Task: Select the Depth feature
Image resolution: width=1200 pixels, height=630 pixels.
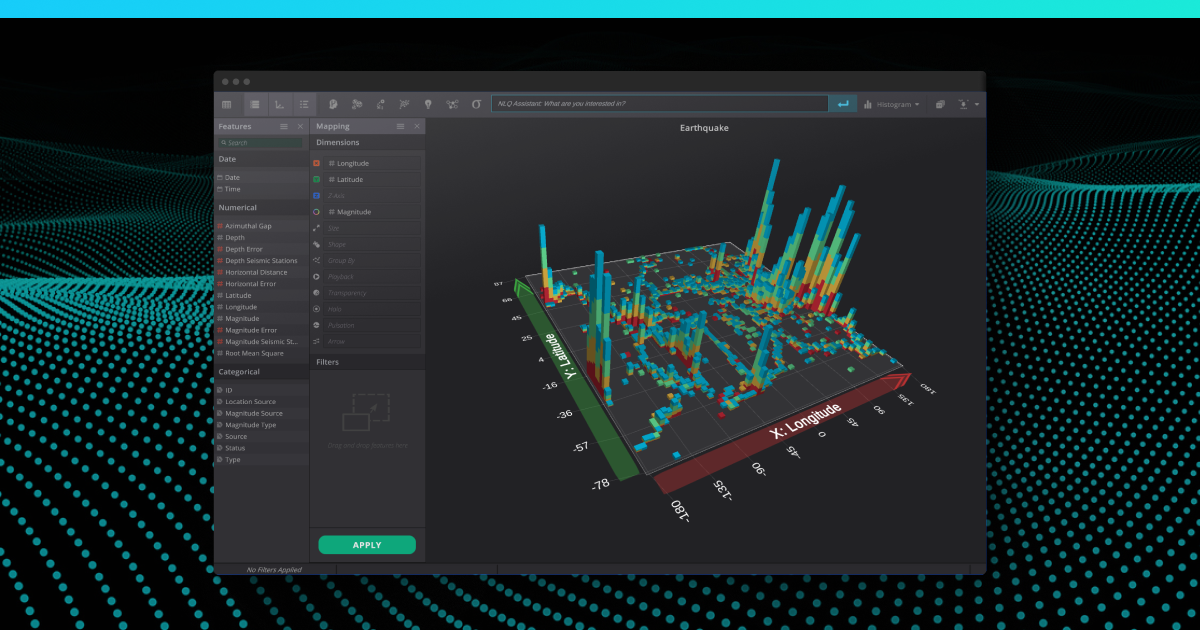Action: (261, 238)
